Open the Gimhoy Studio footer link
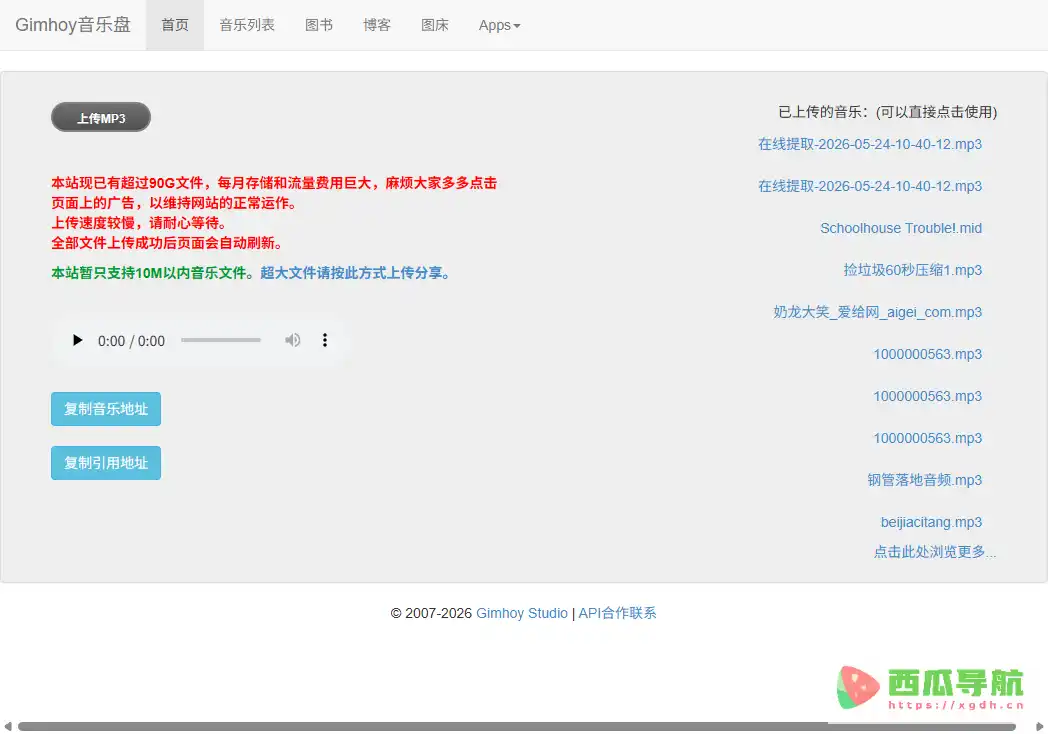Screen dimensions: 1048x734 point(521,613)
